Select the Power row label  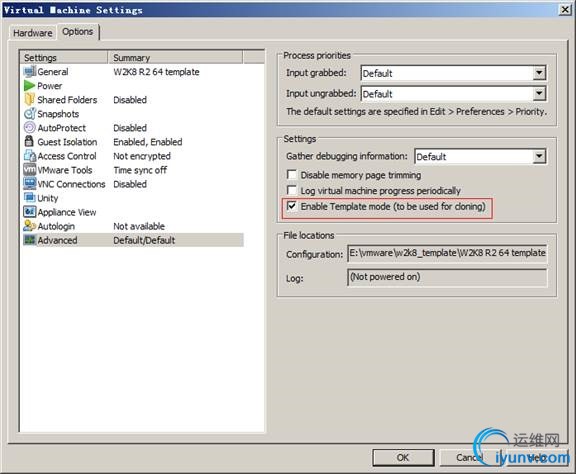click(x=50, y=86)
